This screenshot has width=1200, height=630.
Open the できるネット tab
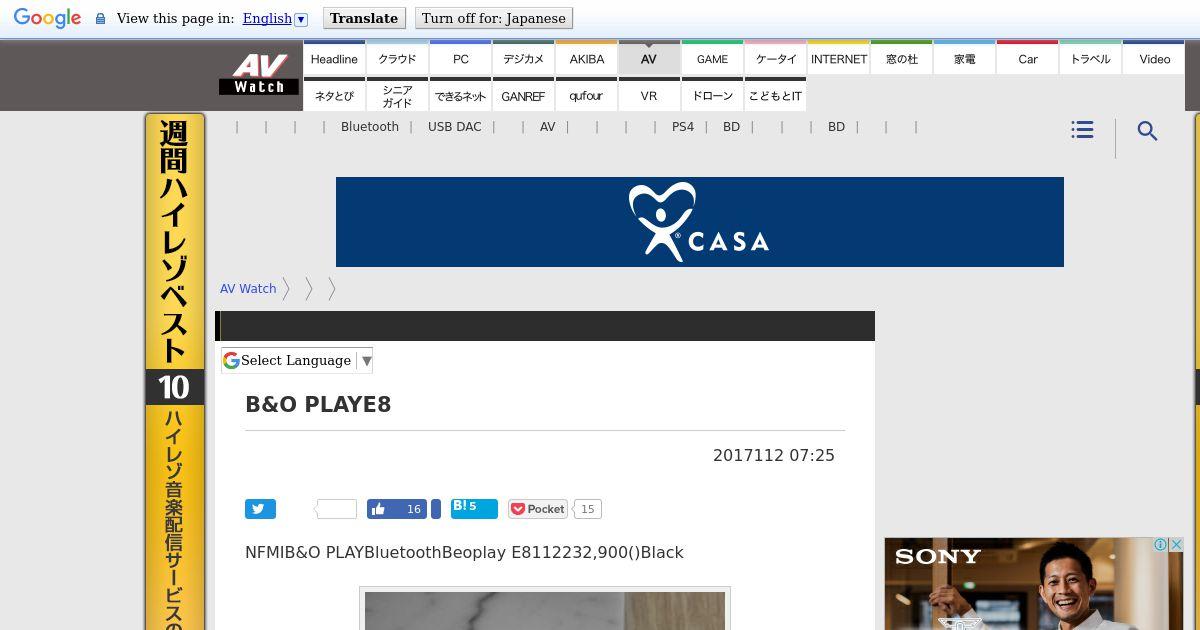click(461, 95)
